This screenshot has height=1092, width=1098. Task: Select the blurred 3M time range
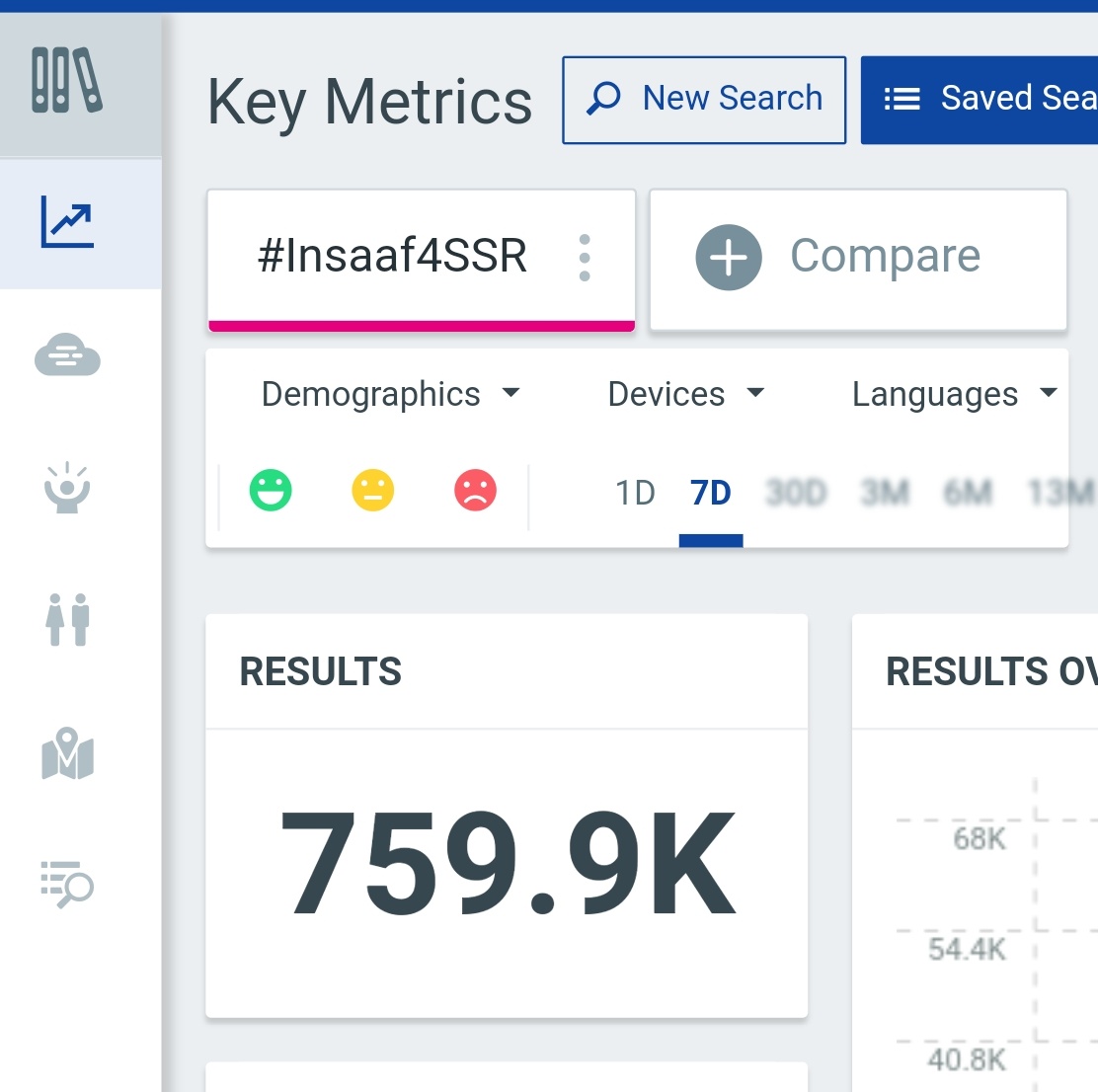tap(885, 493)
